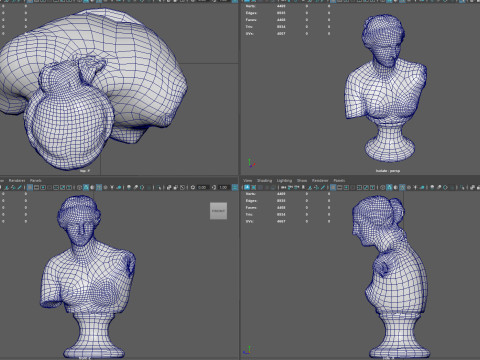Toggle resolution gate in bottom-right panel
480x360 pixels.
(x=346, y=187)
